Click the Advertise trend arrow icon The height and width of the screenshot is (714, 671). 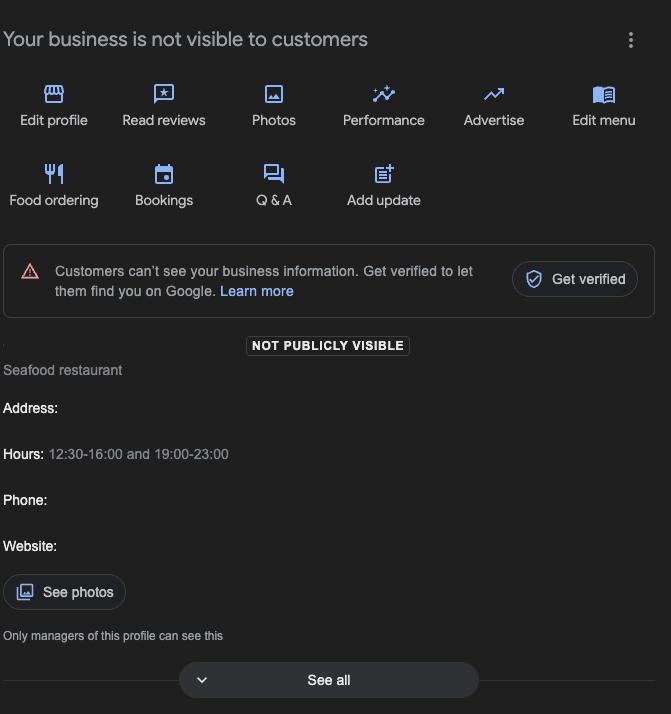(494, 94)
